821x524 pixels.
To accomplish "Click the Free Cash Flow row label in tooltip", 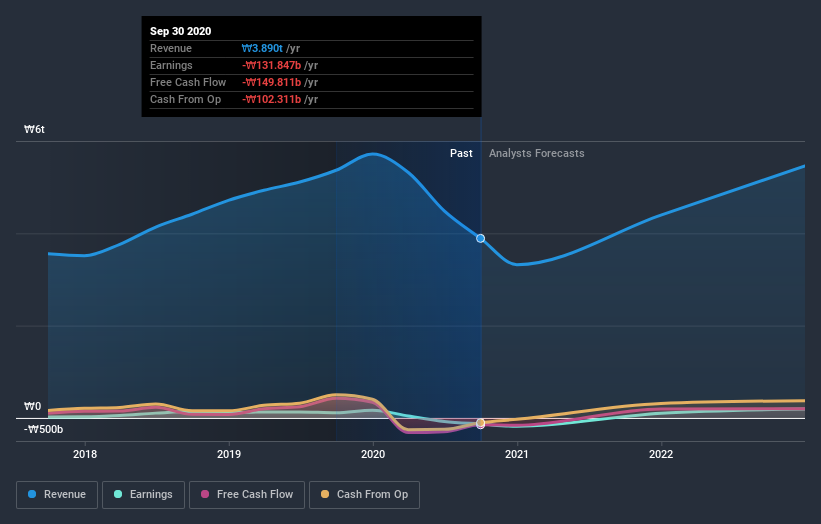I will pyautogui.click(x=188, y=82).
